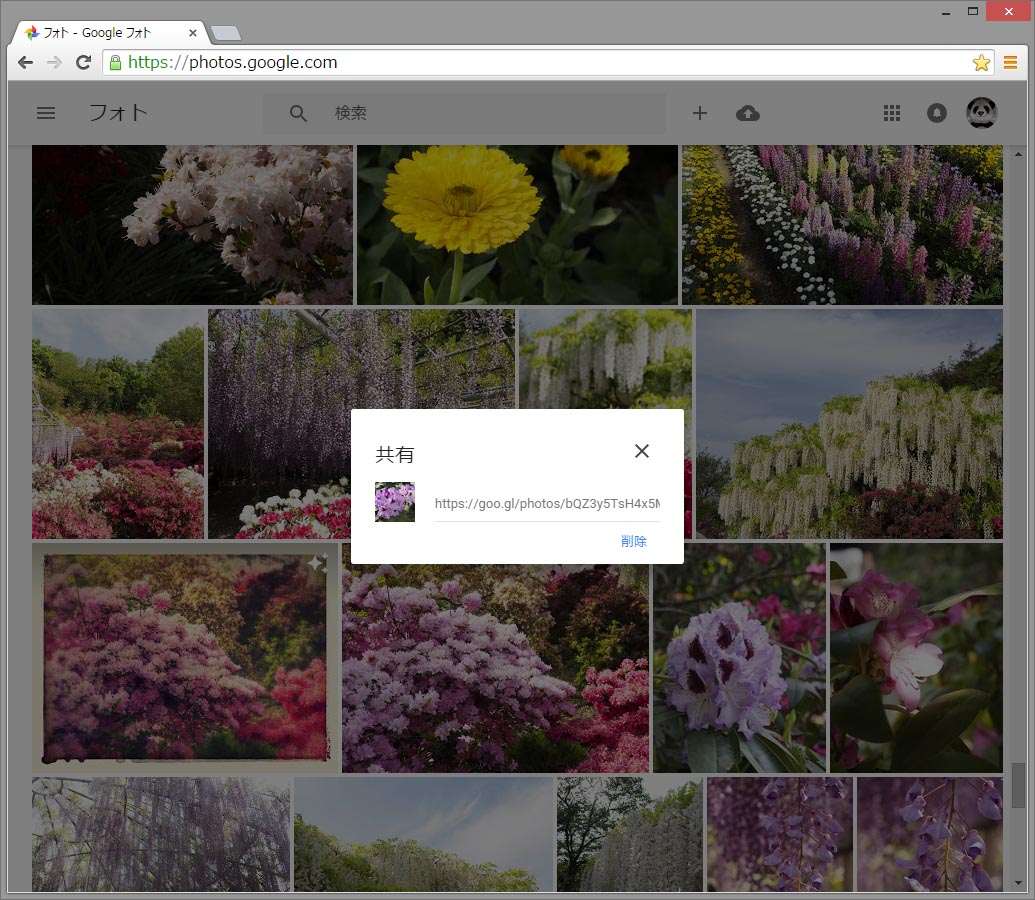Click the green padlock security icon
The height and width of the screenshot is (900, 1035).
pyautogui.click(x=115, y=62)
